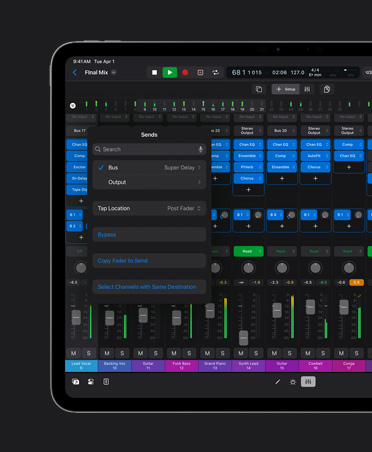Click the pencil edit icon in bottom bar
This screenshot has width=372, height=452.
tap(278, 382)
